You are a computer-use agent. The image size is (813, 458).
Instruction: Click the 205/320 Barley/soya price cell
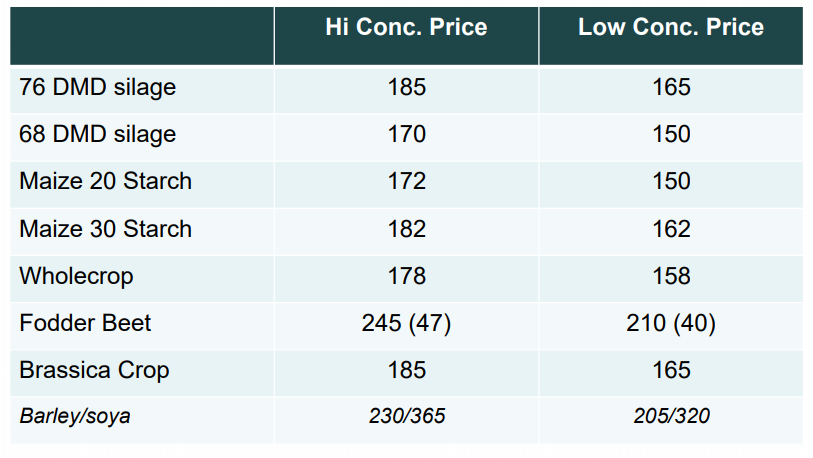(670, 416)
